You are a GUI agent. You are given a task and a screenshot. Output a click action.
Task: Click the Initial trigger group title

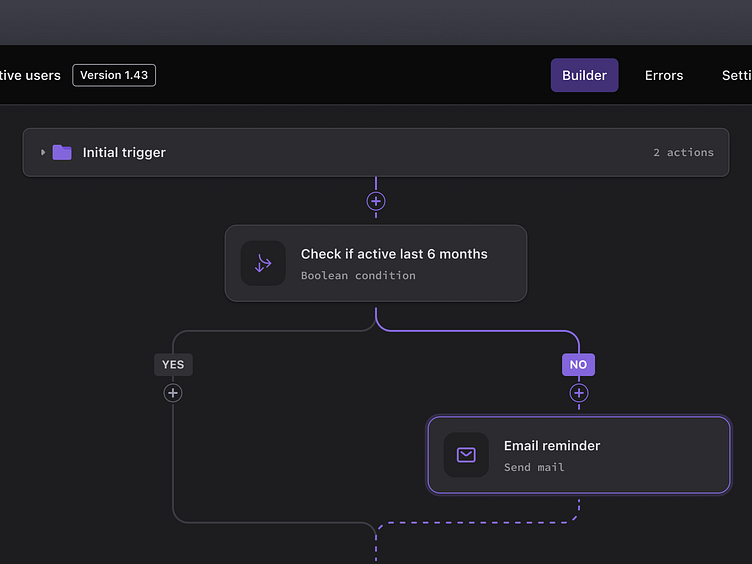124,153
